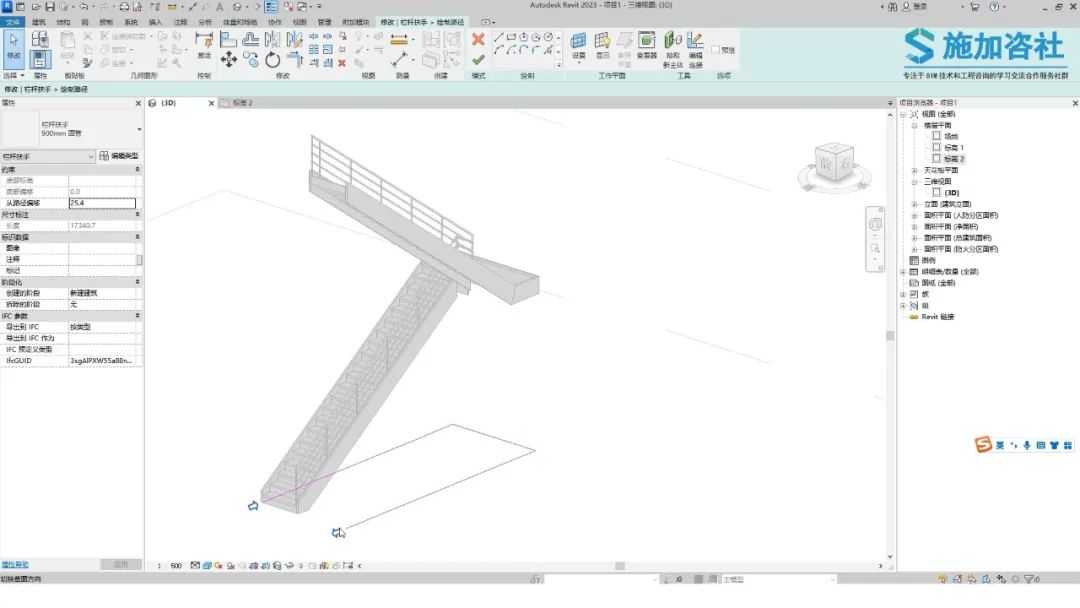Select 标高 1 in the project browser
Screen dimensions: 1080x608
[x=954, y=147]
